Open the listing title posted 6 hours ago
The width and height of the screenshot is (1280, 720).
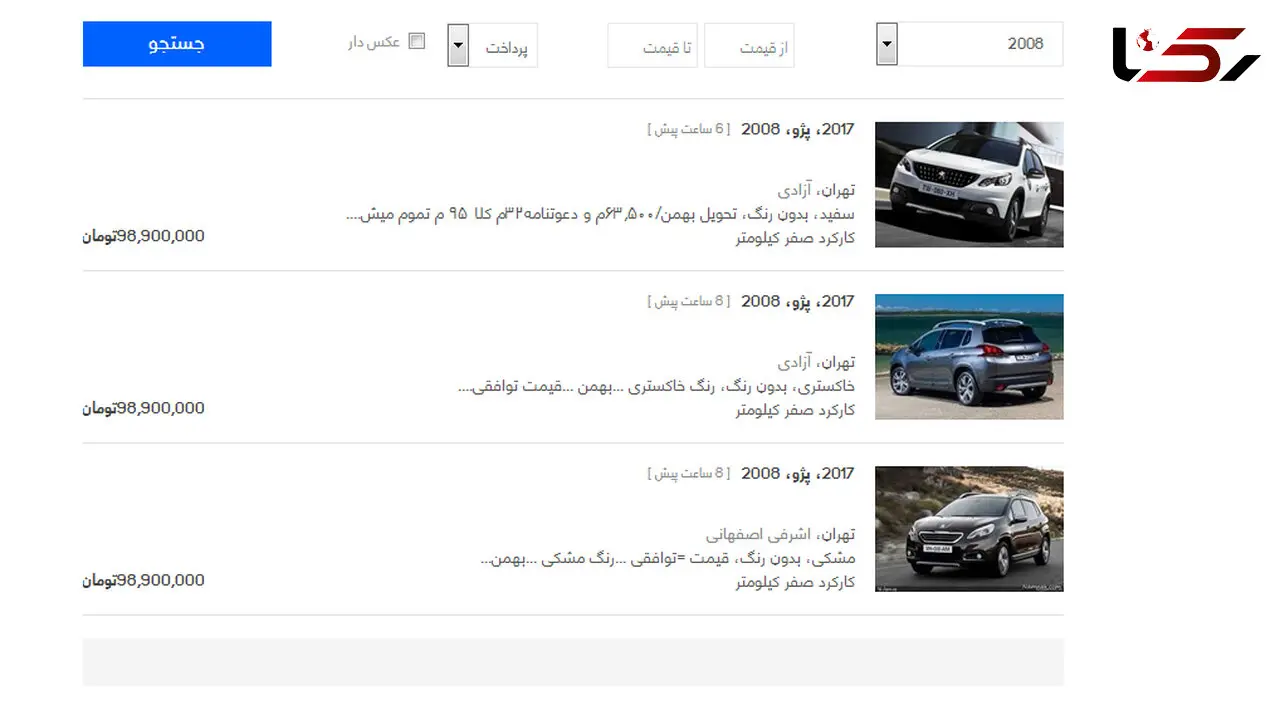tap(798, 129)
